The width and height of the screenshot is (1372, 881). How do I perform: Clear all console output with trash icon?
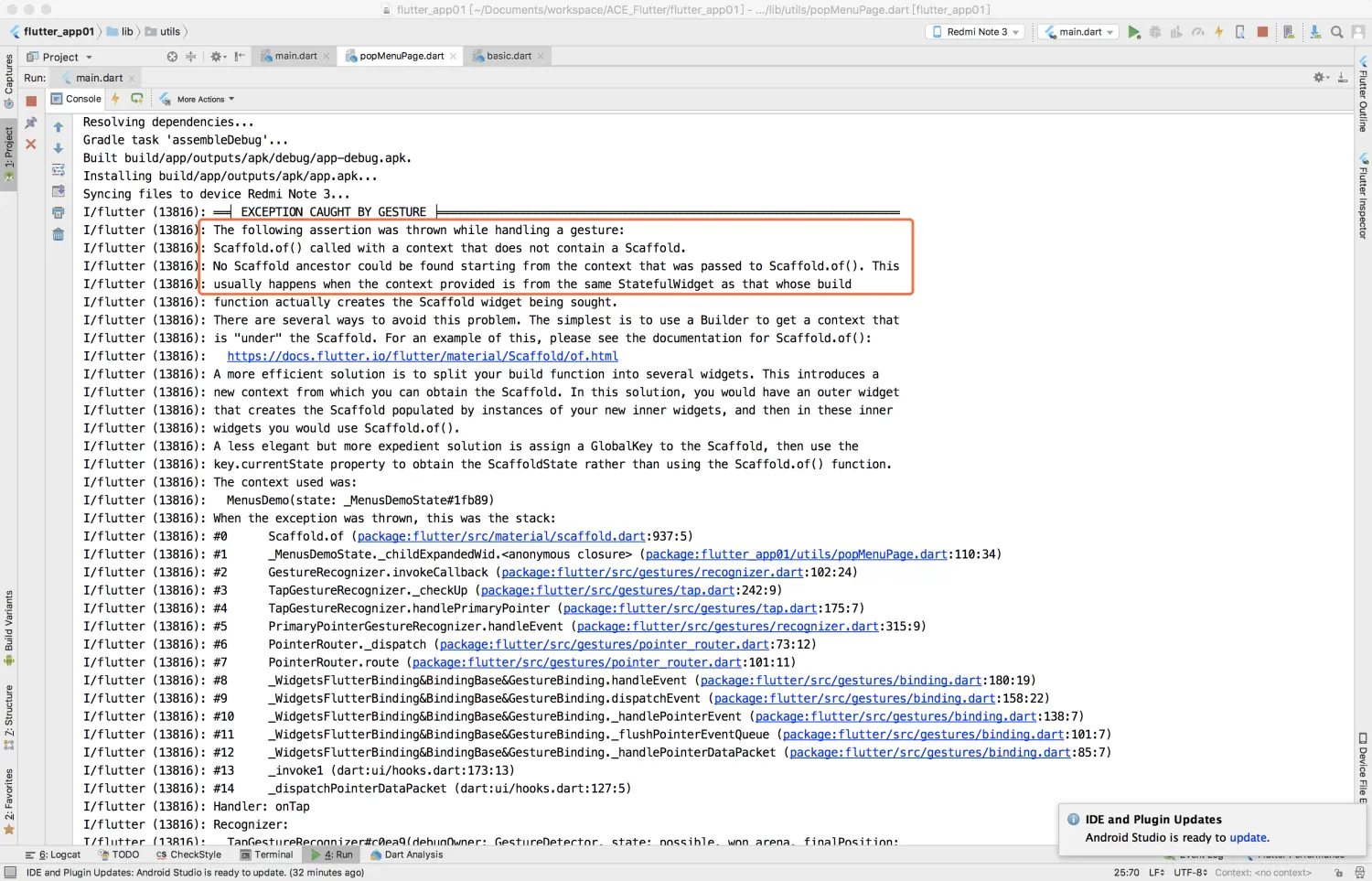(59, 234)
